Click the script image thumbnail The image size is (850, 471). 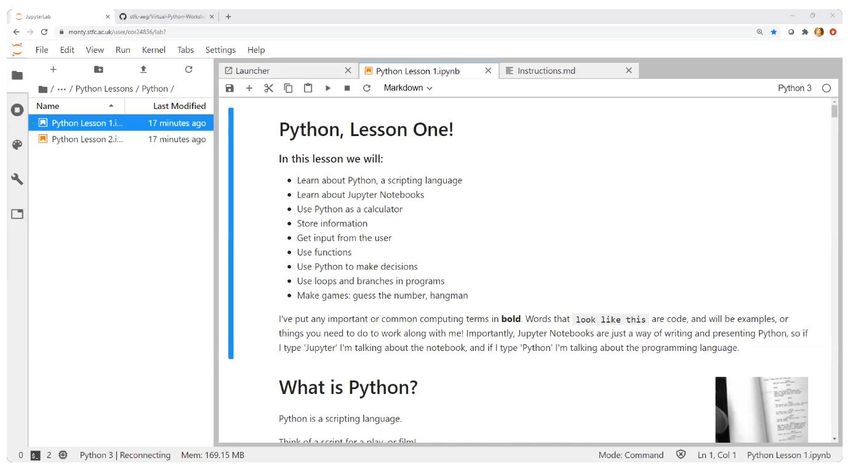pyautogui.click(x=762, y=410)
